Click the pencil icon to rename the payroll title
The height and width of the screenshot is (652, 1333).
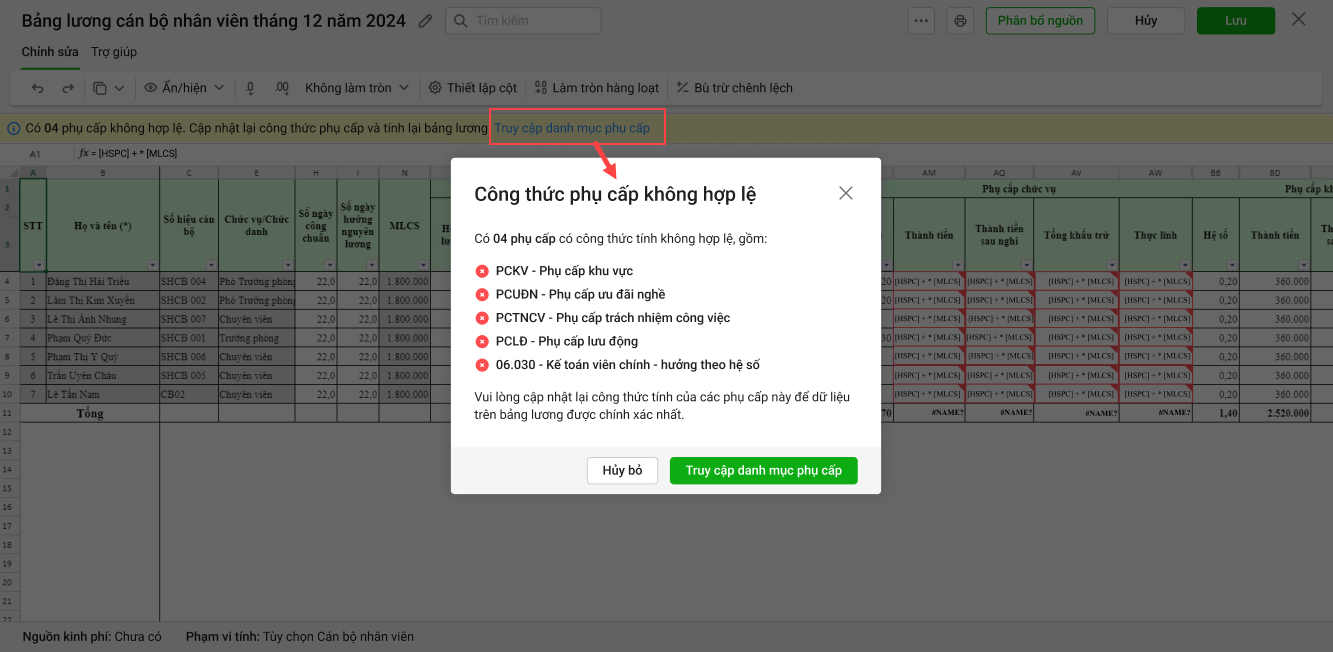[426, 21]
